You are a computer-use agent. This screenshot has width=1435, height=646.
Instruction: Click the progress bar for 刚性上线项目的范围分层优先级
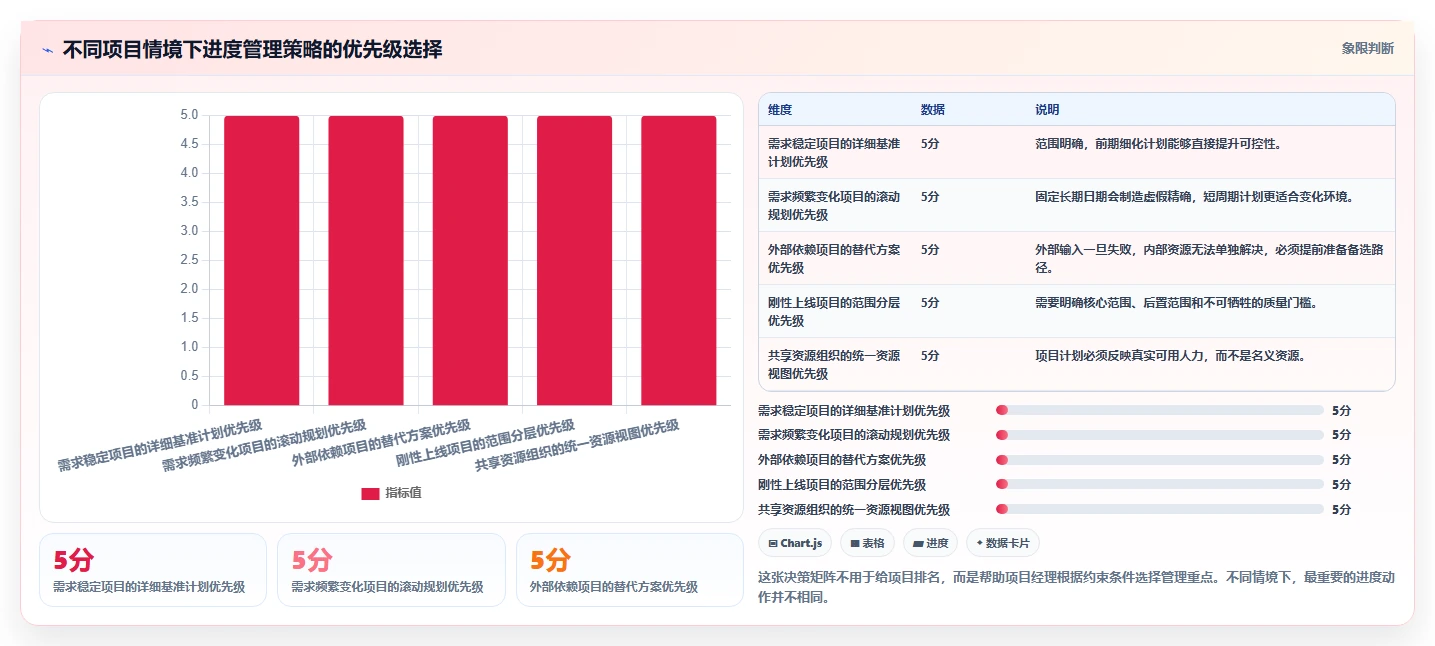[1160, 485]
